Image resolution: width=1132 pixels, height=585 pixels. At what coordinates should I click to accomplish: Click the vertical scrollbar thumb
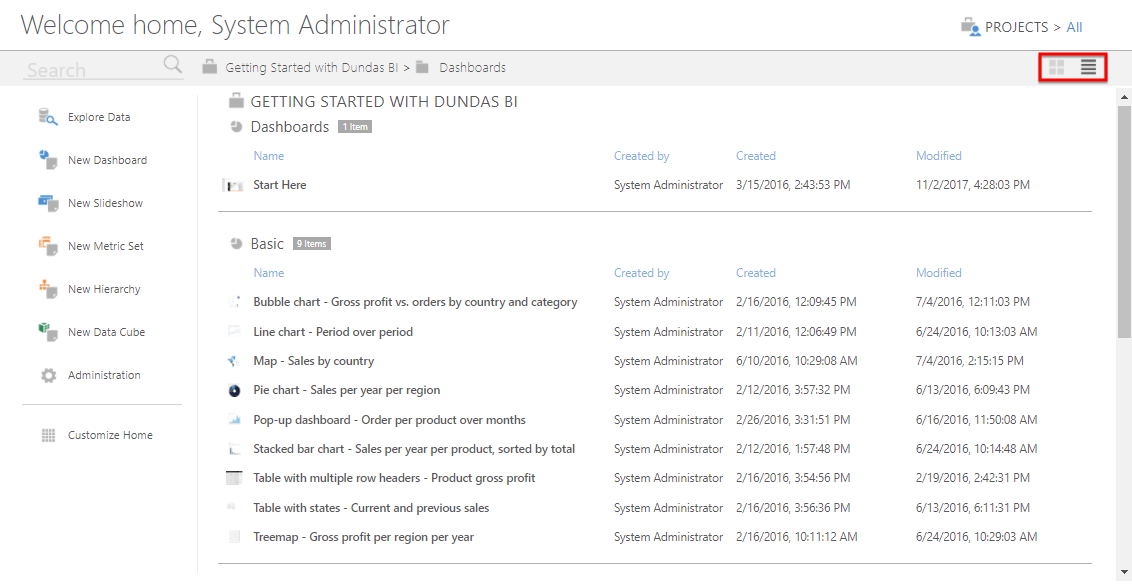point(1124,221)
